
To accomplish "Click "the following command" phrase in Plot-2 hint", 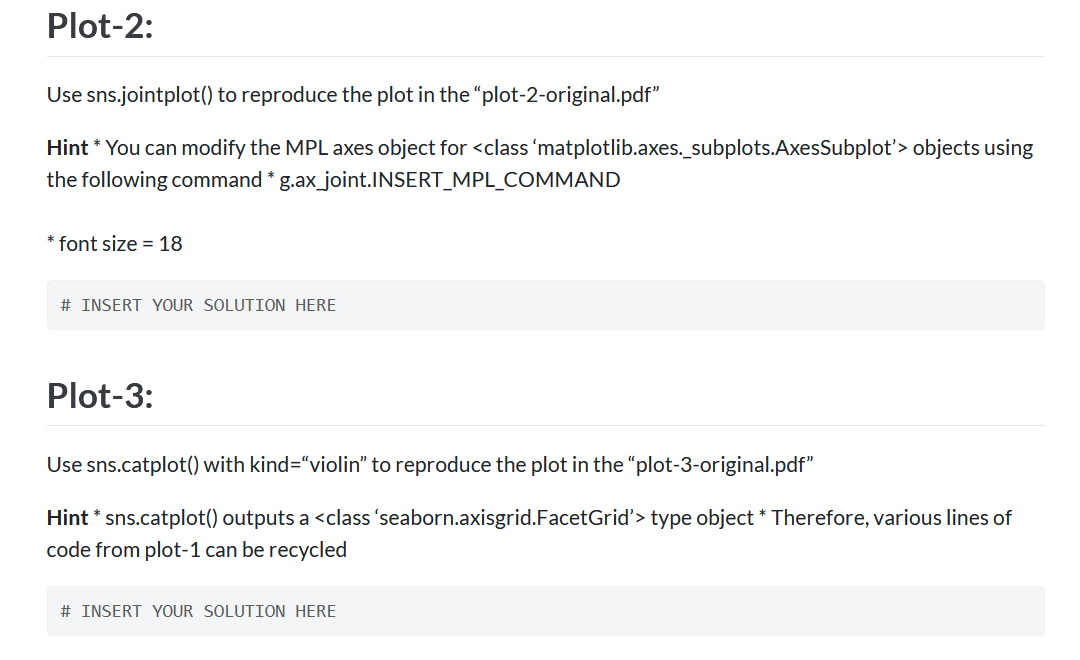I will click(x=154, y=180).
